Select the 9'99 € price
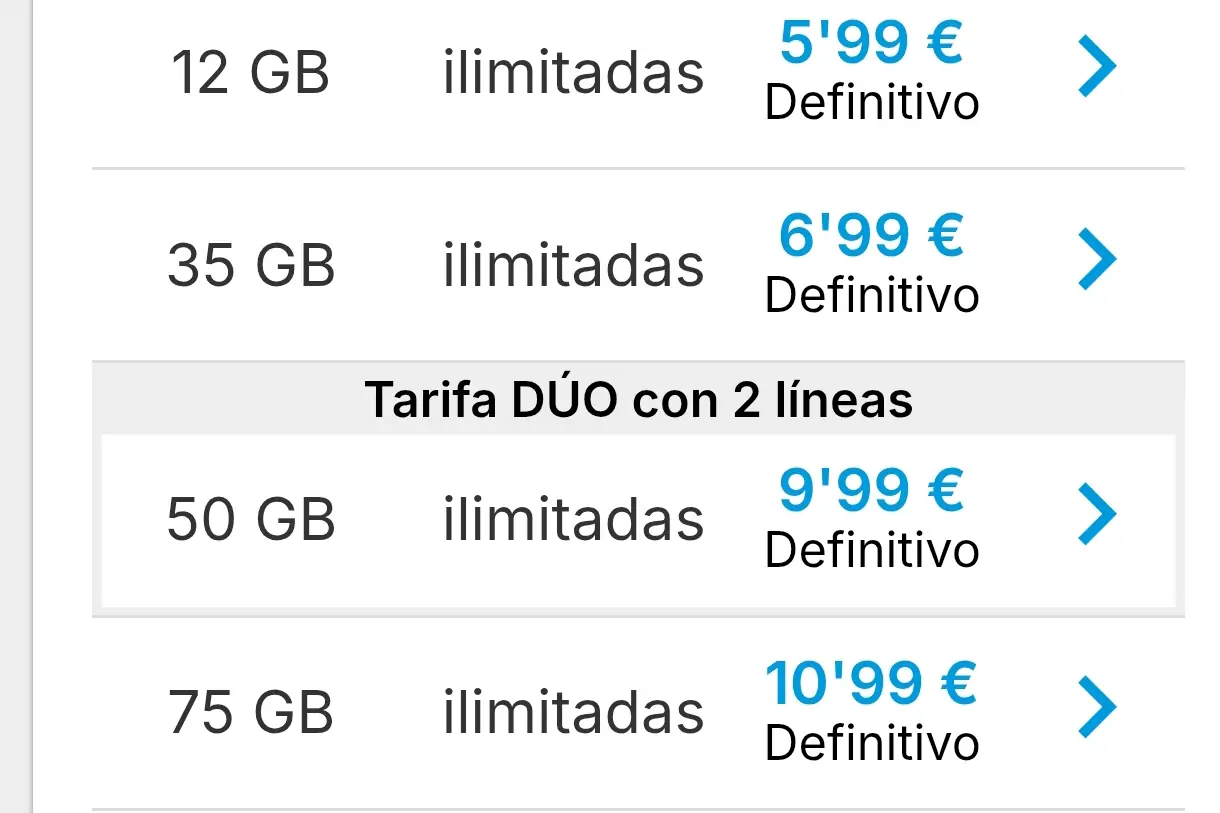Viewport: 1220px width, 813px height. [x=871, y=490]
